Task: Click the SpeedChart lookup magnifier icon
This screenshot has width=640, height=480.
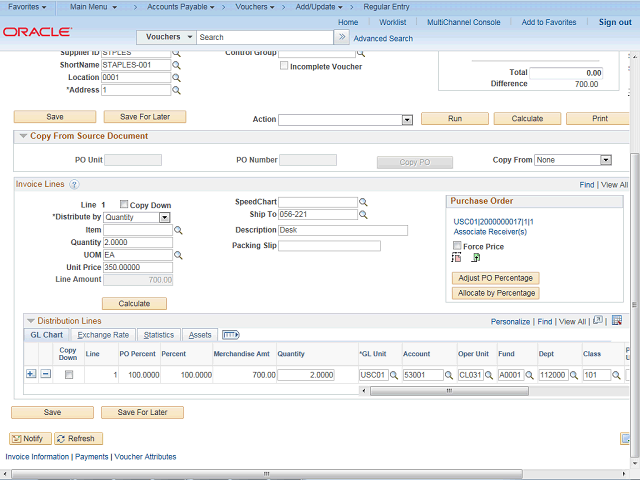Action: (364, 201)
